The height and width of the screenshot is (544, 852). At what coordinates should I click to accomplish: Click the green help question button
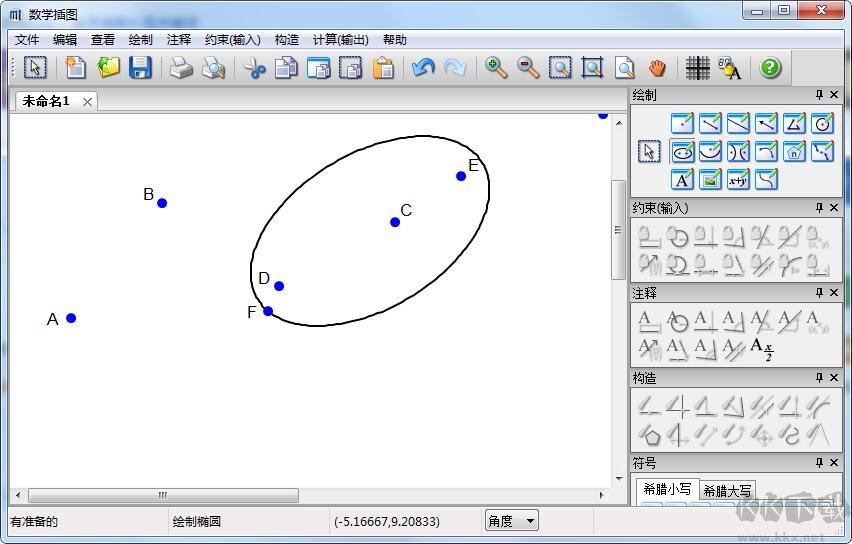[770, 68]
